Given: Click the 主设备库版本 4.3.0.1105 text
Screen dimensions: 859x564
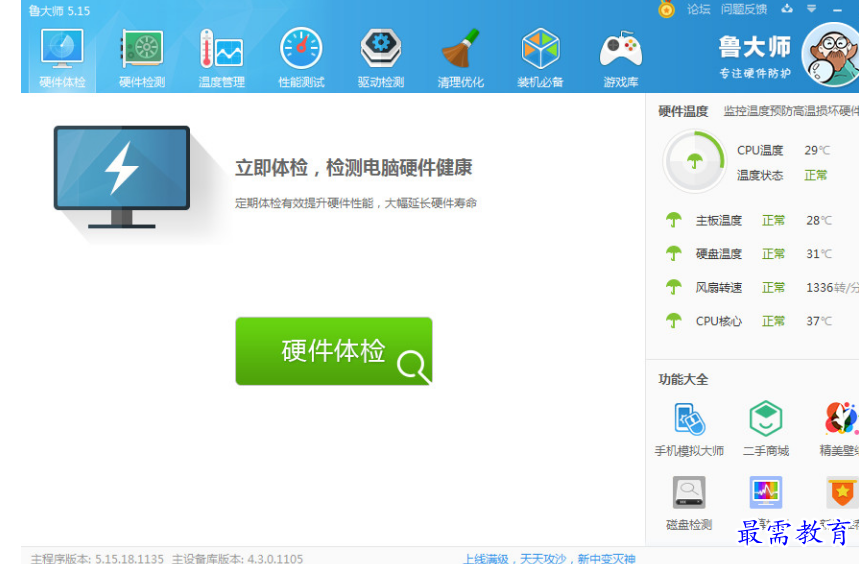Looking at the screenshot, I should (237, 559).
